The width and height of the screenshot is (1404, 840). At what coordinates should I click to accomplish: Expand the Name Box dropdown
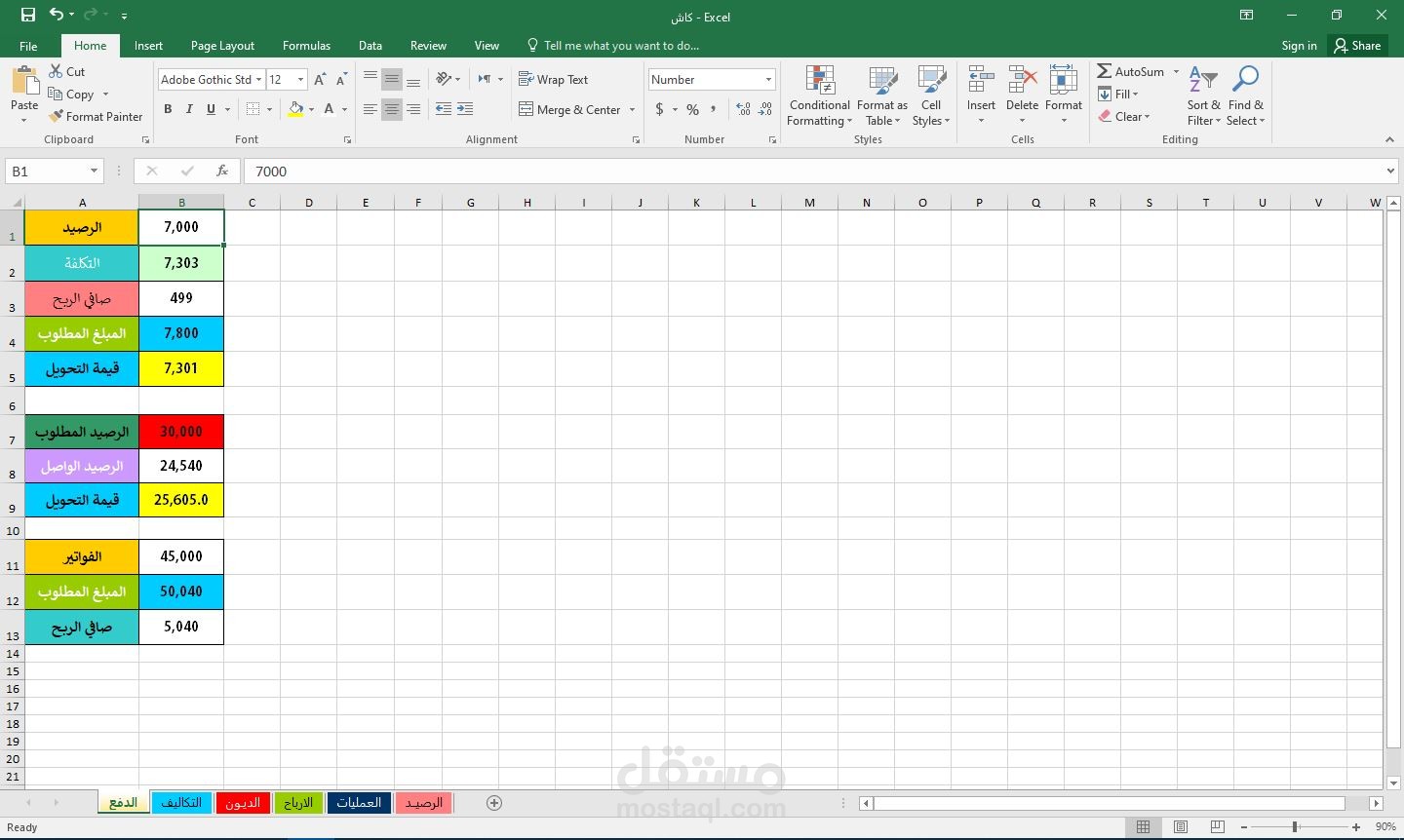pyautogui.click(x=94, y=171)
